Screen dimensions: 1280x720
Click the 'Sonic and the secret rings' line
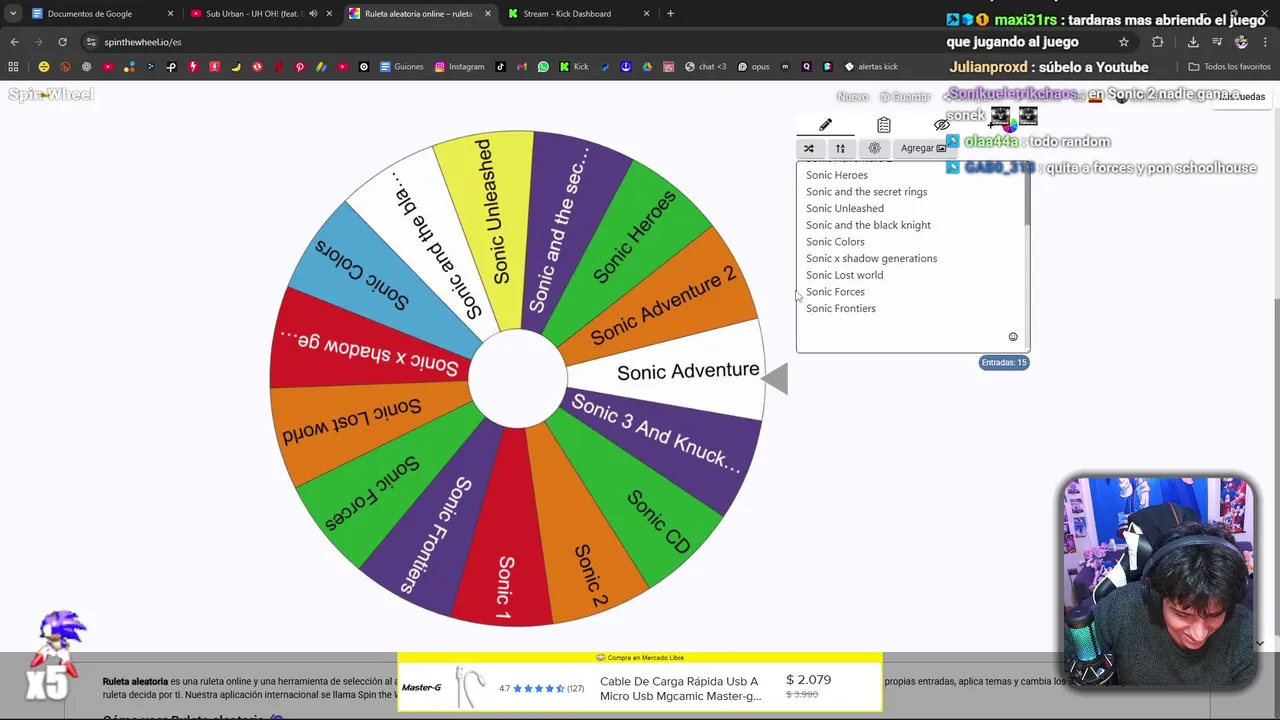[866, 192]
